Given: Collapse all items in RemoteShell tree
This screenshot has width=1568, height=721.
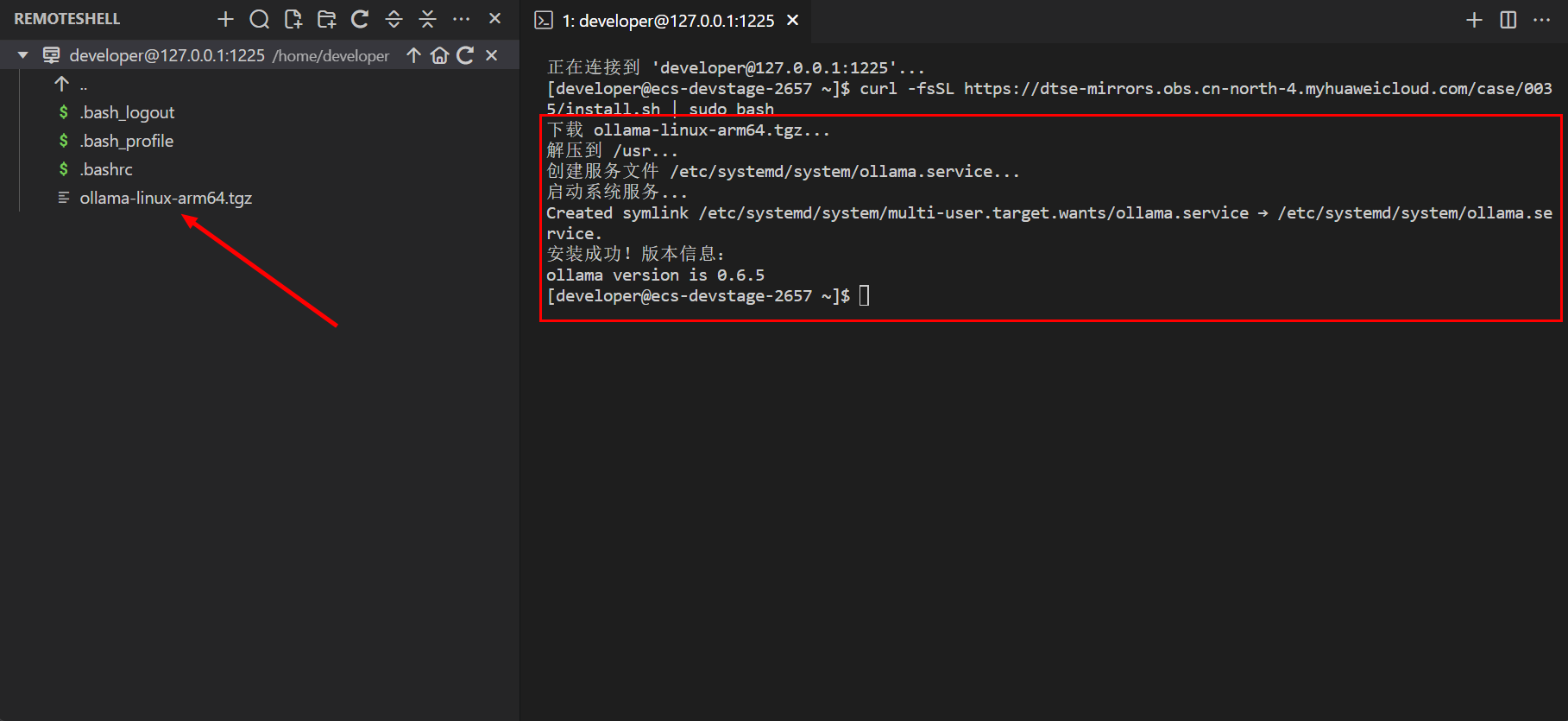Looking at the screenshot, I should tap(427, 19).
